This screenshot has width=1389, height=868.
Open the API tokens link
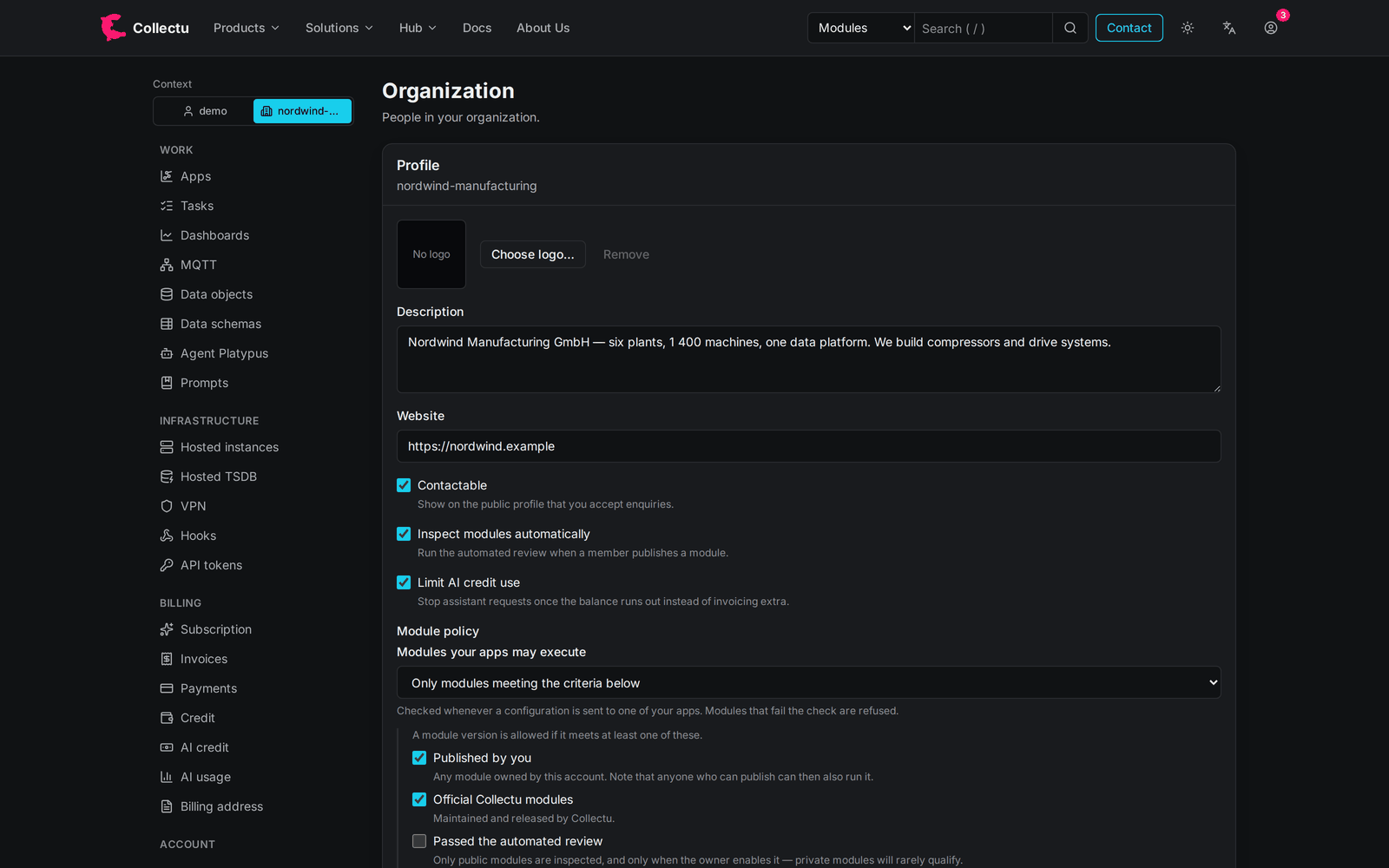pyautogui.click(x=212, y=565)
